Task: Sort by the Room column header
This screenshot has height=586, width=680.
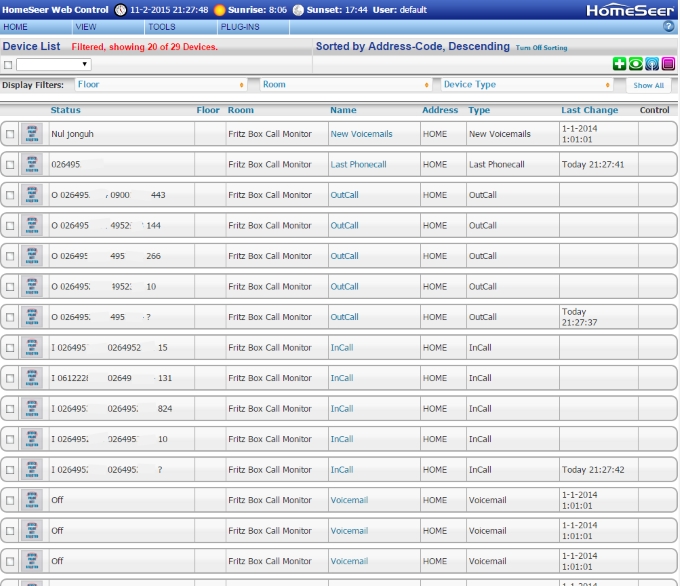Action: pyautogui.click(x=241, y=110)
